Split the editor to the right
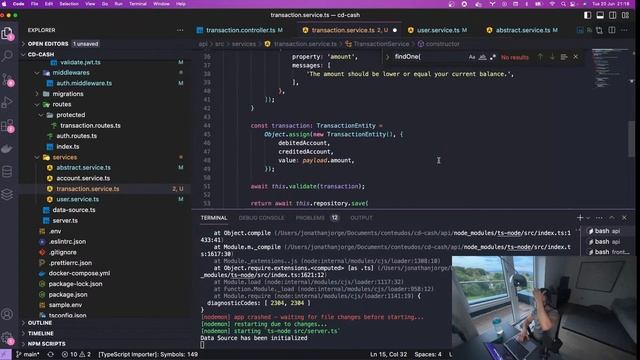 (x=612, y=30)
